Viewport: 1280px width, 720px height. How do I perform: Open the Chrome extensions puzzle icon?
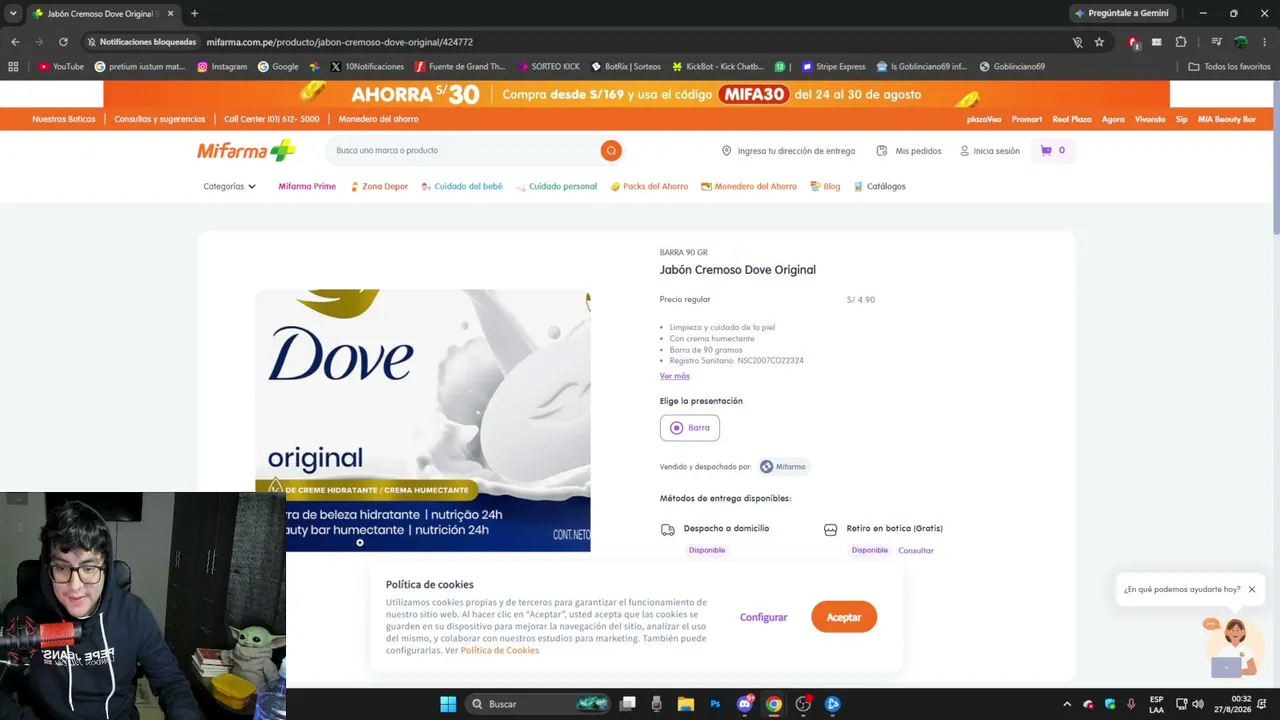pos(1181,42)
